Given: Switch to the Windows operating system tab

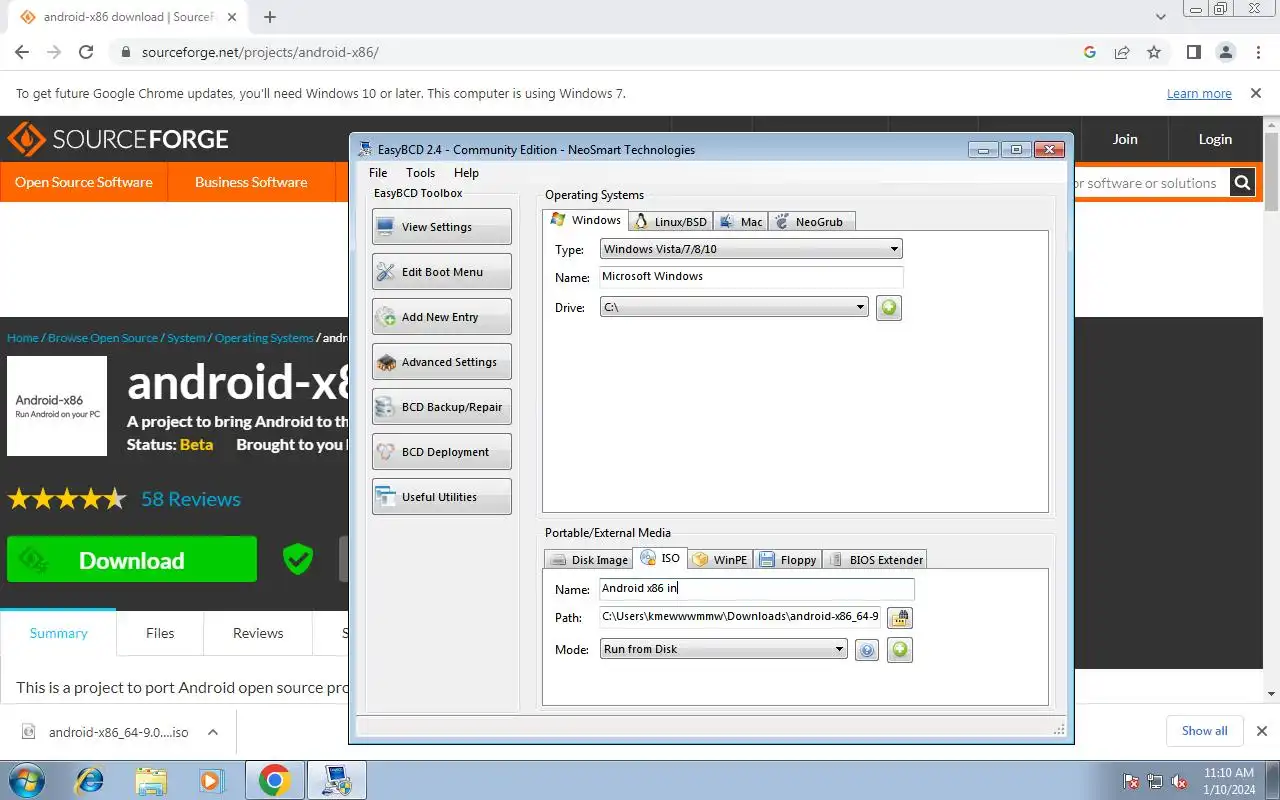Looking at the screenshot, I should click(x=586, y=220).
